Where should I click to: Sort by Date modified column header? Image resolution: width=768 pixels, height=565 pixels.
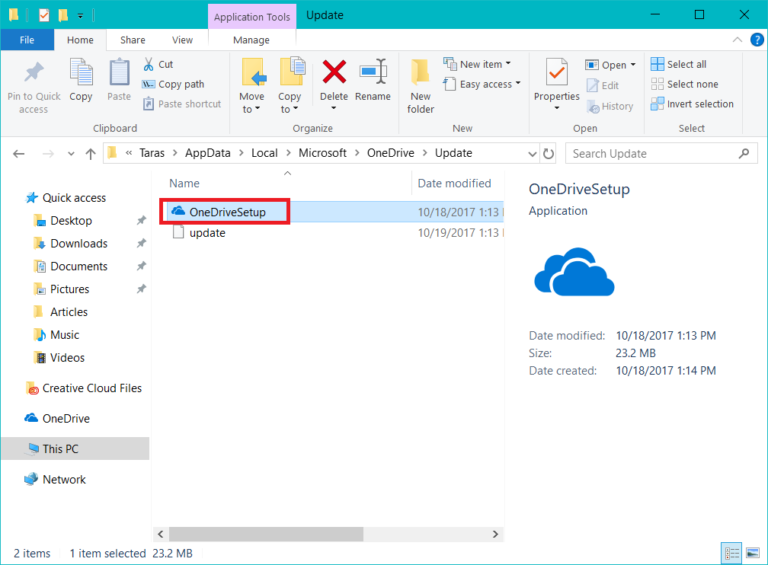[454, 183]
